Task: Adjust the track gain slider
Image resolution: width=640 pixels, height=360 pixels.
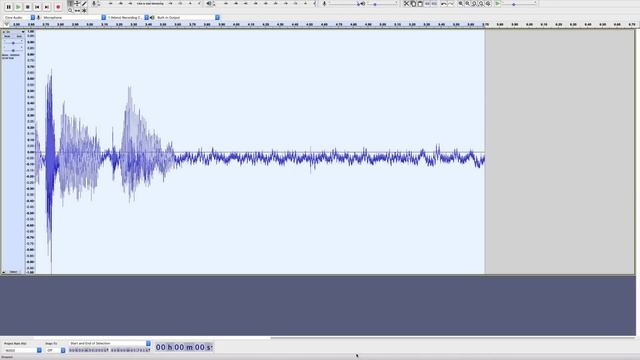Action: (13, 43)
